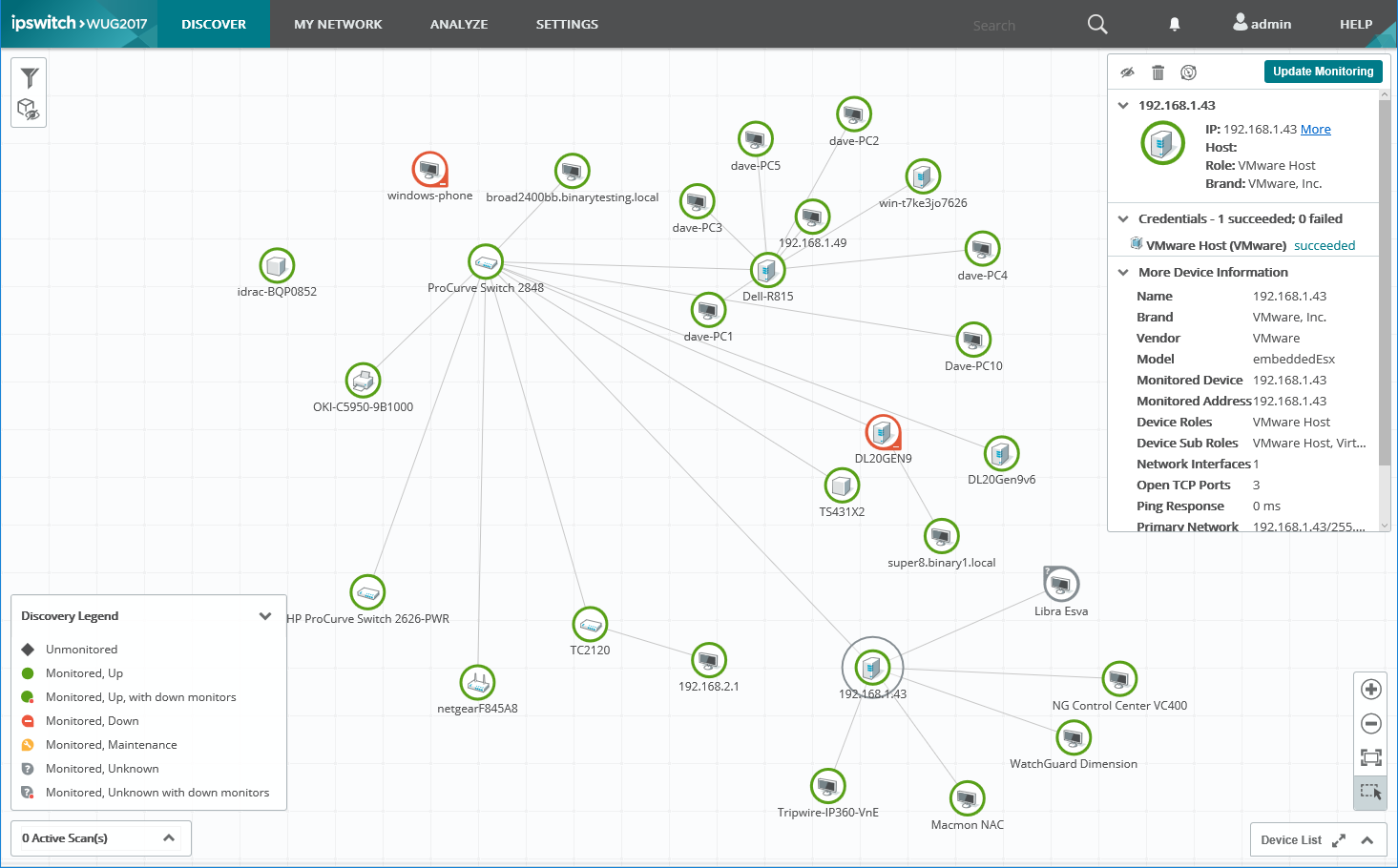Screen dimensions: 1398x868
Task: Select the netgearF845A8 router node
Action: [477, 683]
